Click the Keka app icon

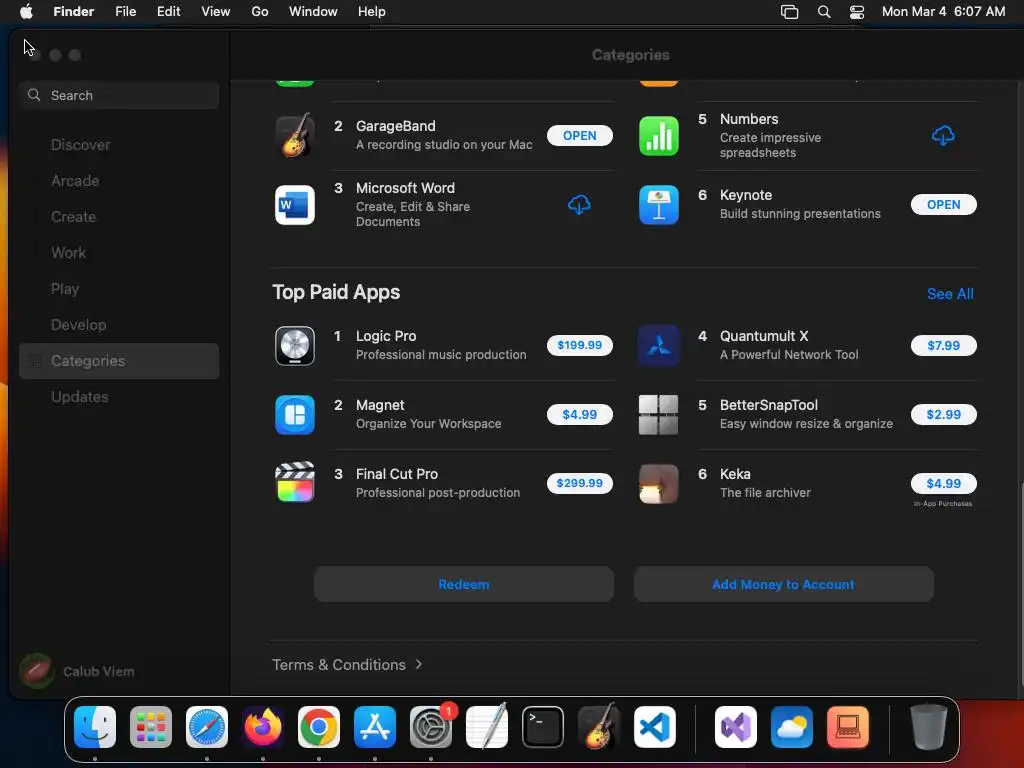pyautogui.click(x=658, y=484)
